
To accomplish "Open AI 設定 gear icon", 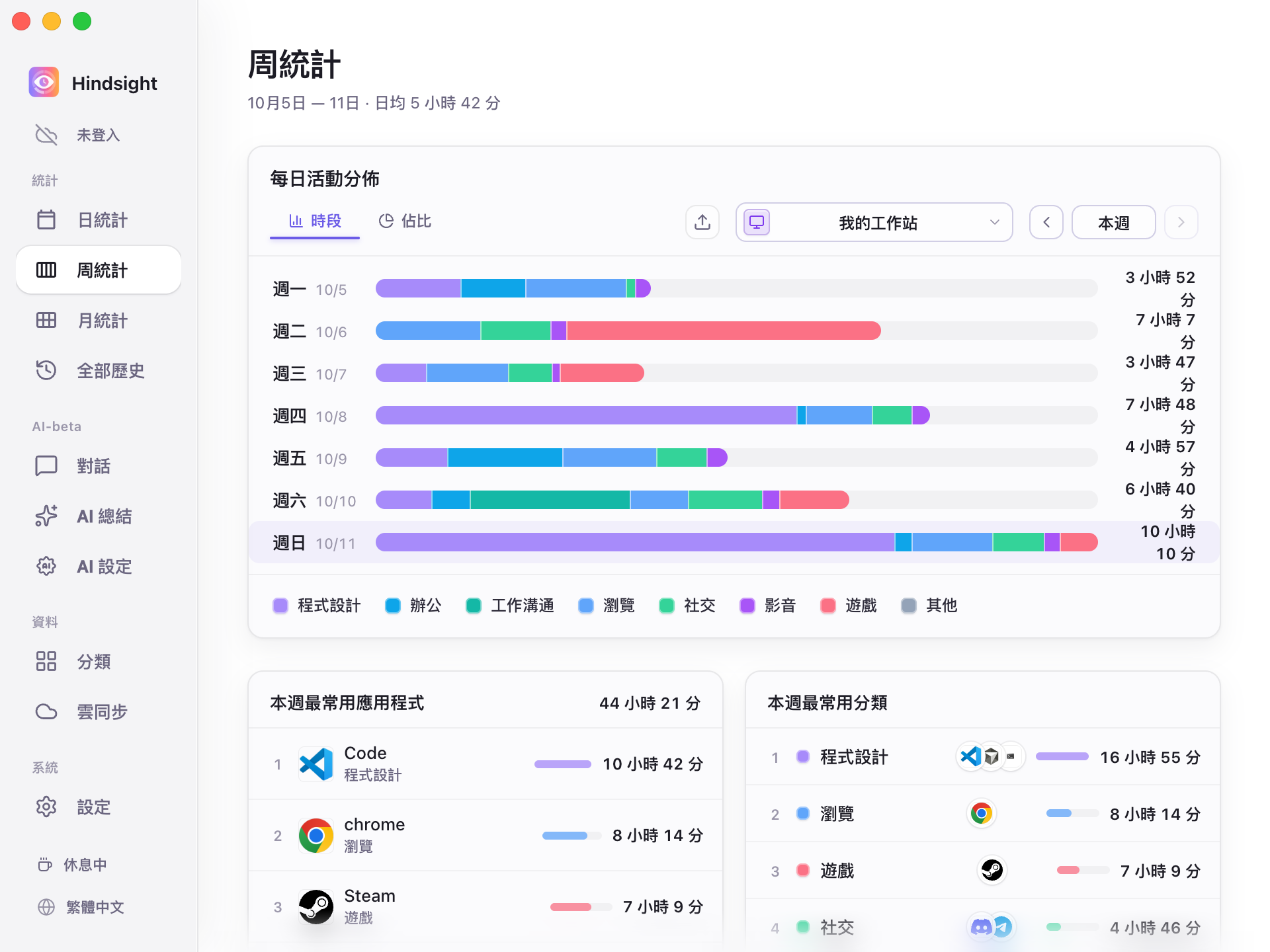I will [x=46, y=566].
